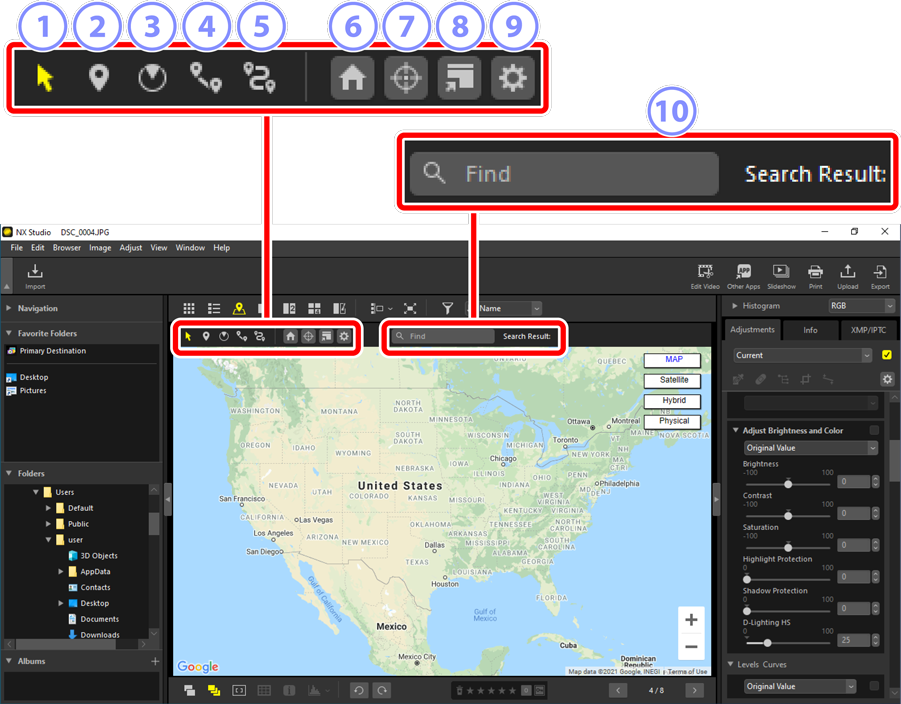Screen dimensions: 901x704
Task: Open the before-and-after comparison view
Action: point(340,309)
